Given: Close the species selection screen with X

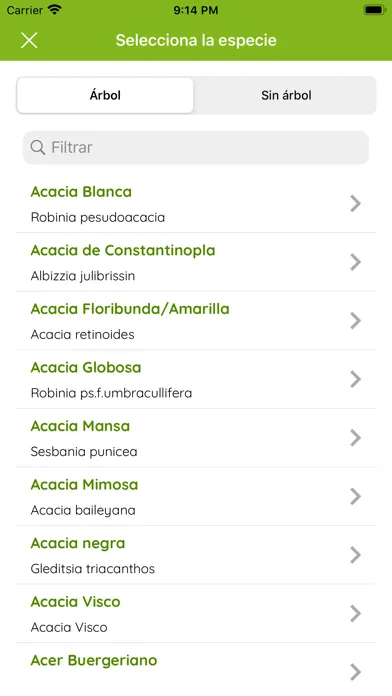Looking at the screenshot, I should [x=29, y=40].
